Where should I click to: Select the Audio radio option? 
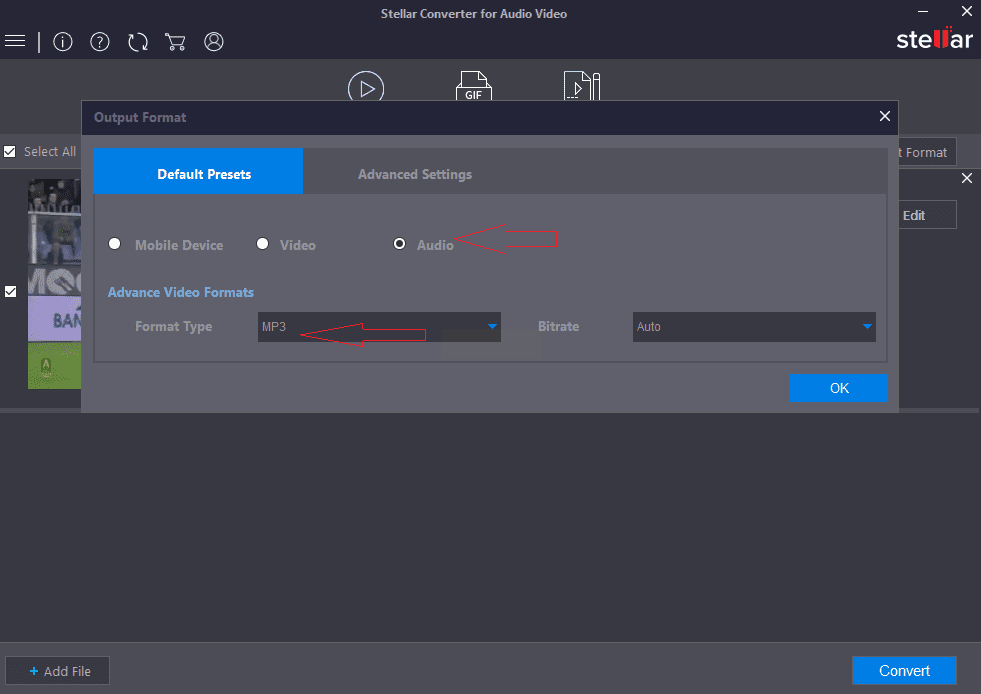pos(400,244)
